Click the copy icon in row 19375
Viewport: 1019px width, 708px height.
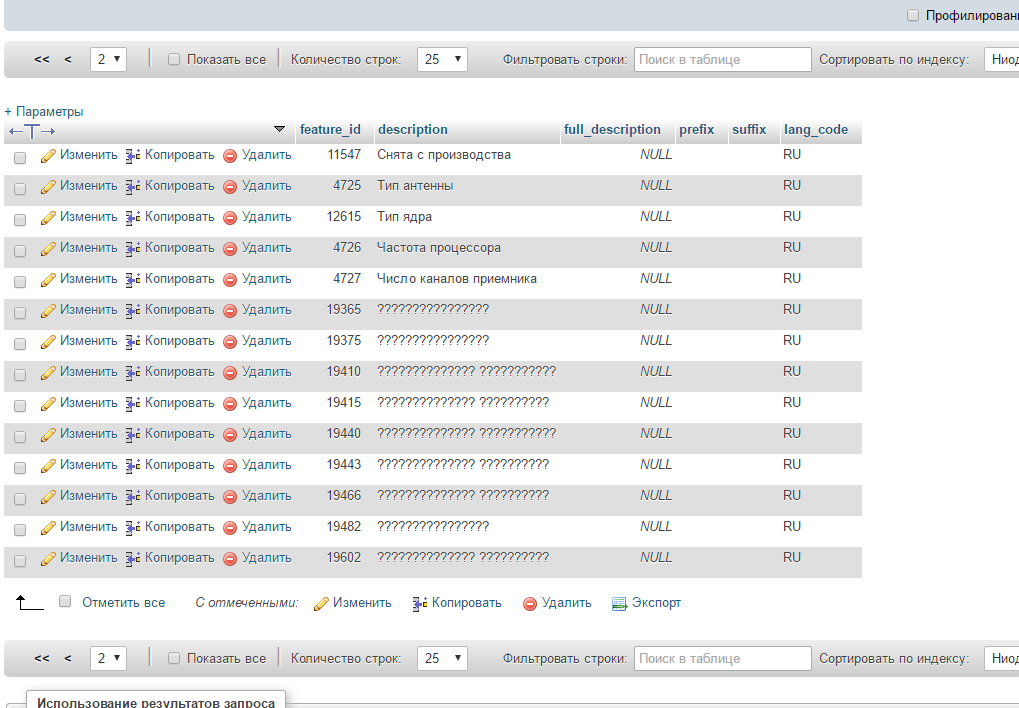click(x=133, y=342)
